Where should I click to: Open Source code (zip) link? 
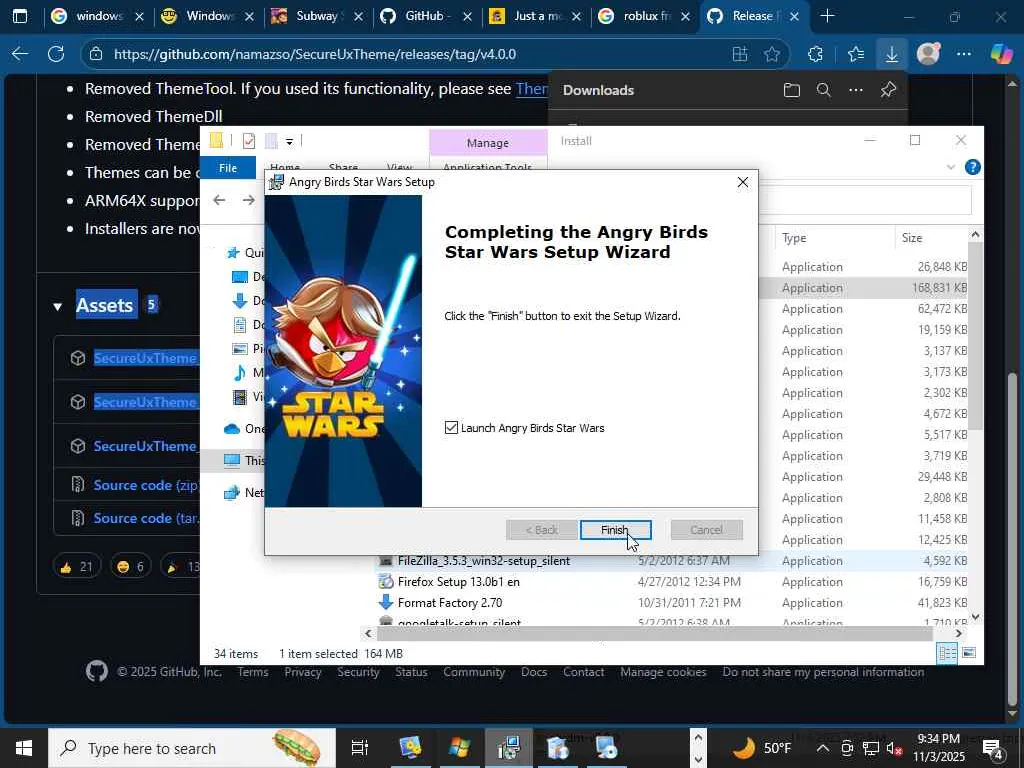[146, 485]
